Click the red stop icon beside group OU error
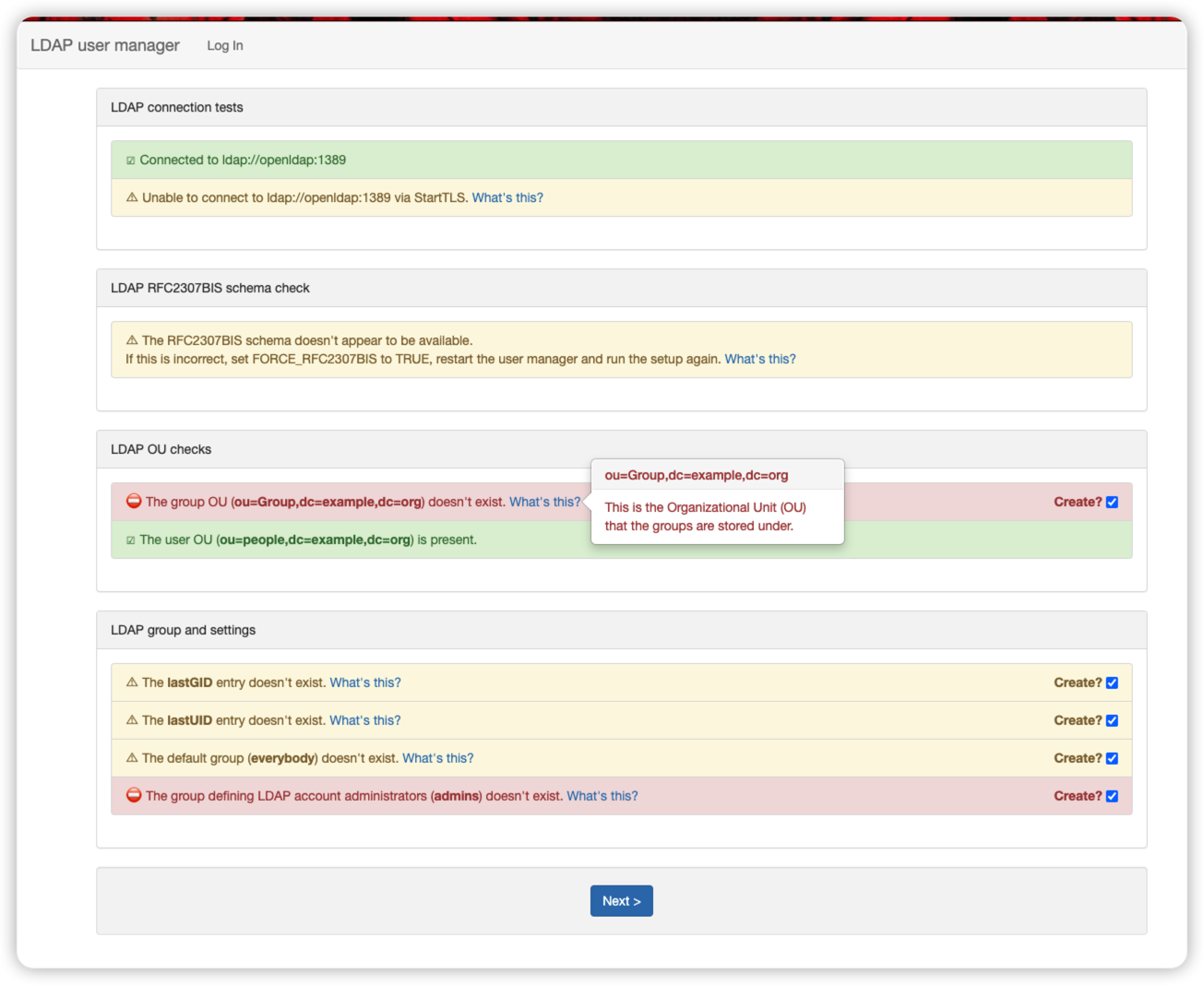 [x=134, y=502]
